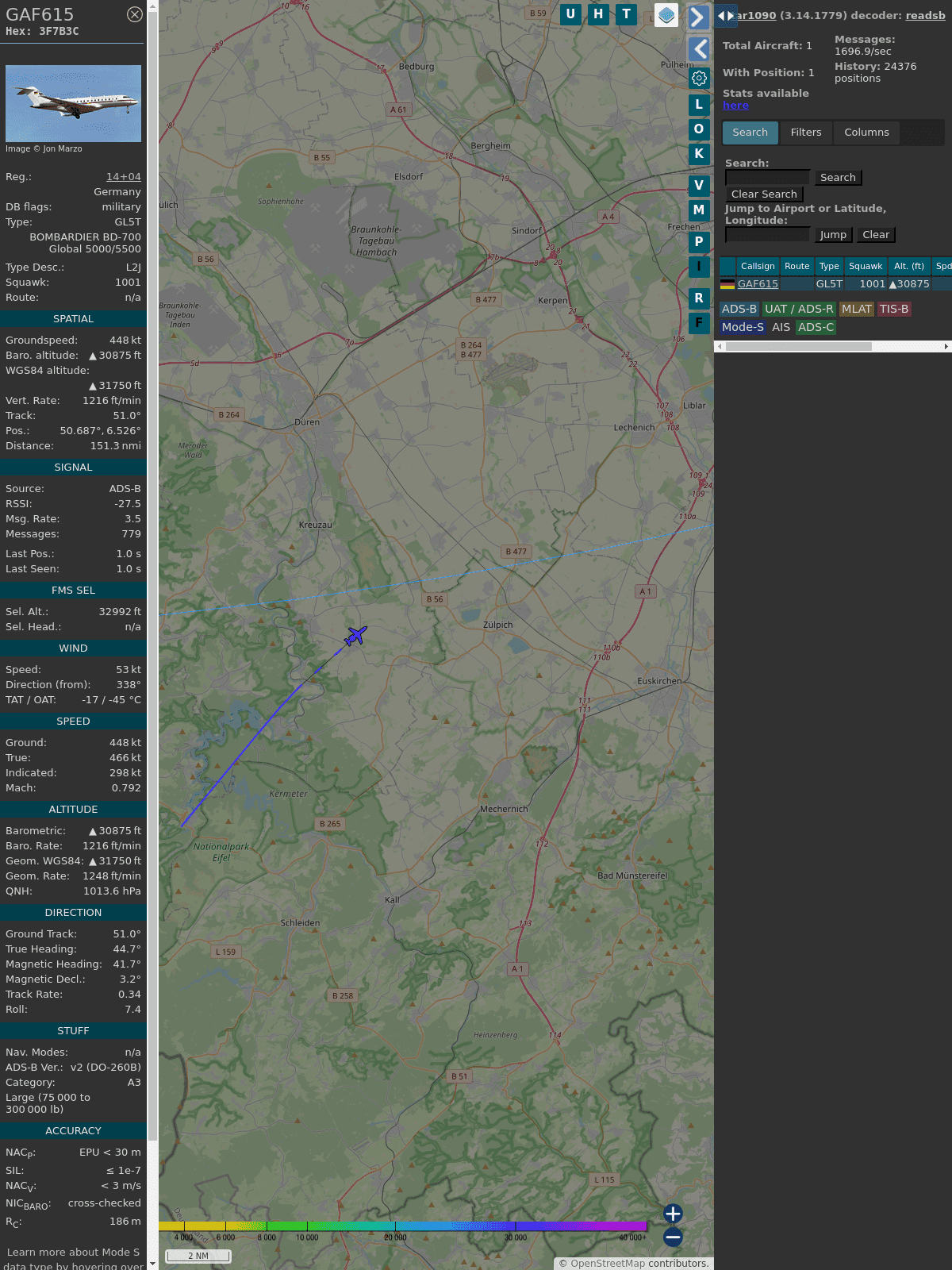
Task: Sort table by Route column
Action: coord(797,267)
